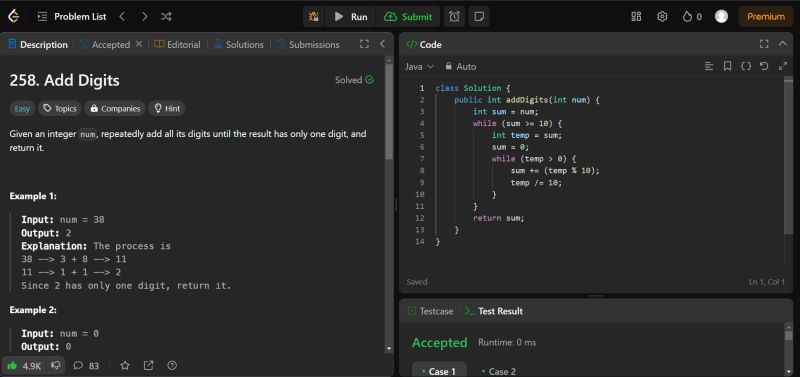Click the 'Accepted' result heading
The width and height of the screenshot is (800, 377).
439,343
